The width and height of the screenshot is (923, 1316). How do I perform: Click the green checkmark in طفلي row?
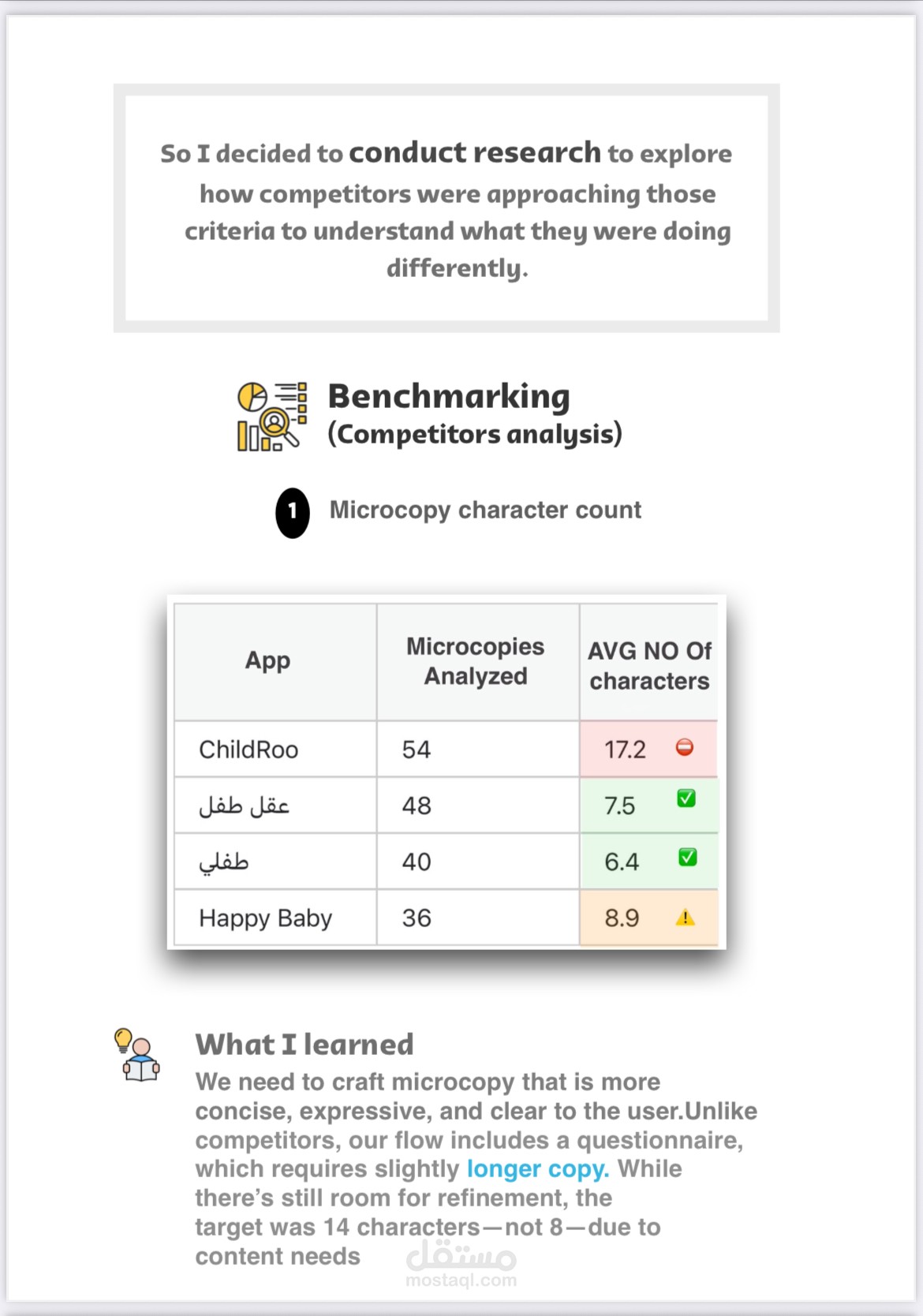point(688,857)
